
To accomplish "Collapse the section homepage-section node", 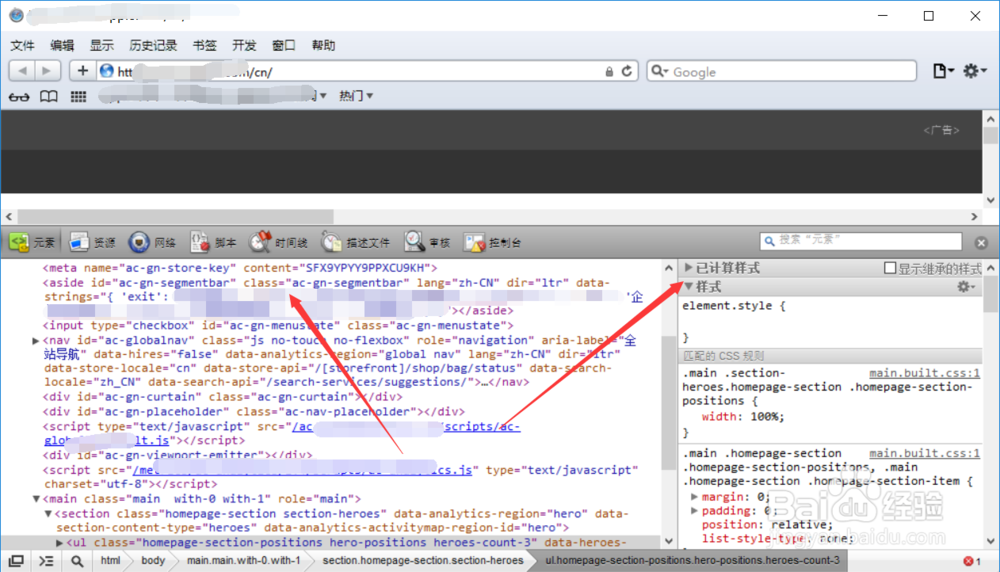I will coord(48,513).
